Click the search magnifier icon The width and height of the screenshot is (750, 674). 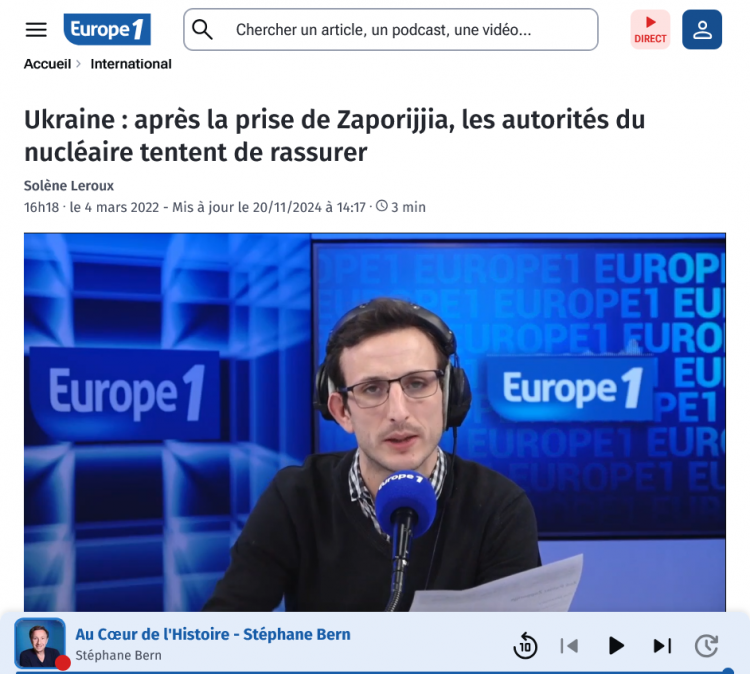[x=202, y=29]
